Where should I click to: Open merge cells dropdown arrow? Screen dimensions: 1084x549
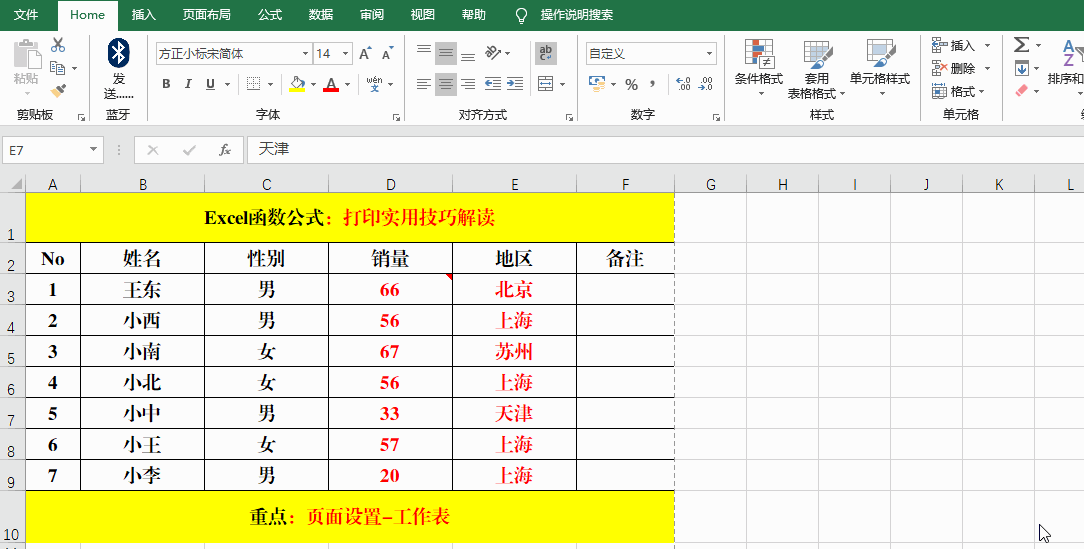(x=562, y=84)
